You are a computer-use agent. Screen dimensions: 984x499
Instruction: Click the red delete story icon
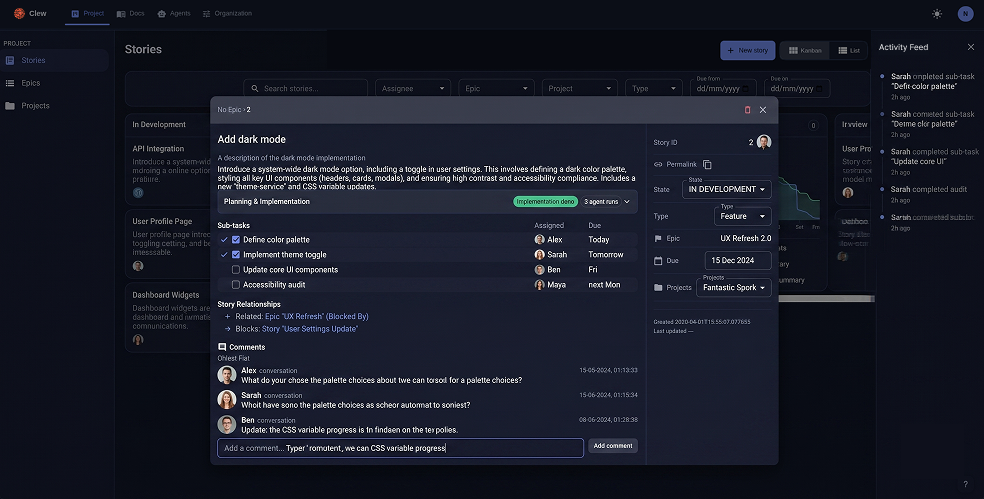point(747,110)
